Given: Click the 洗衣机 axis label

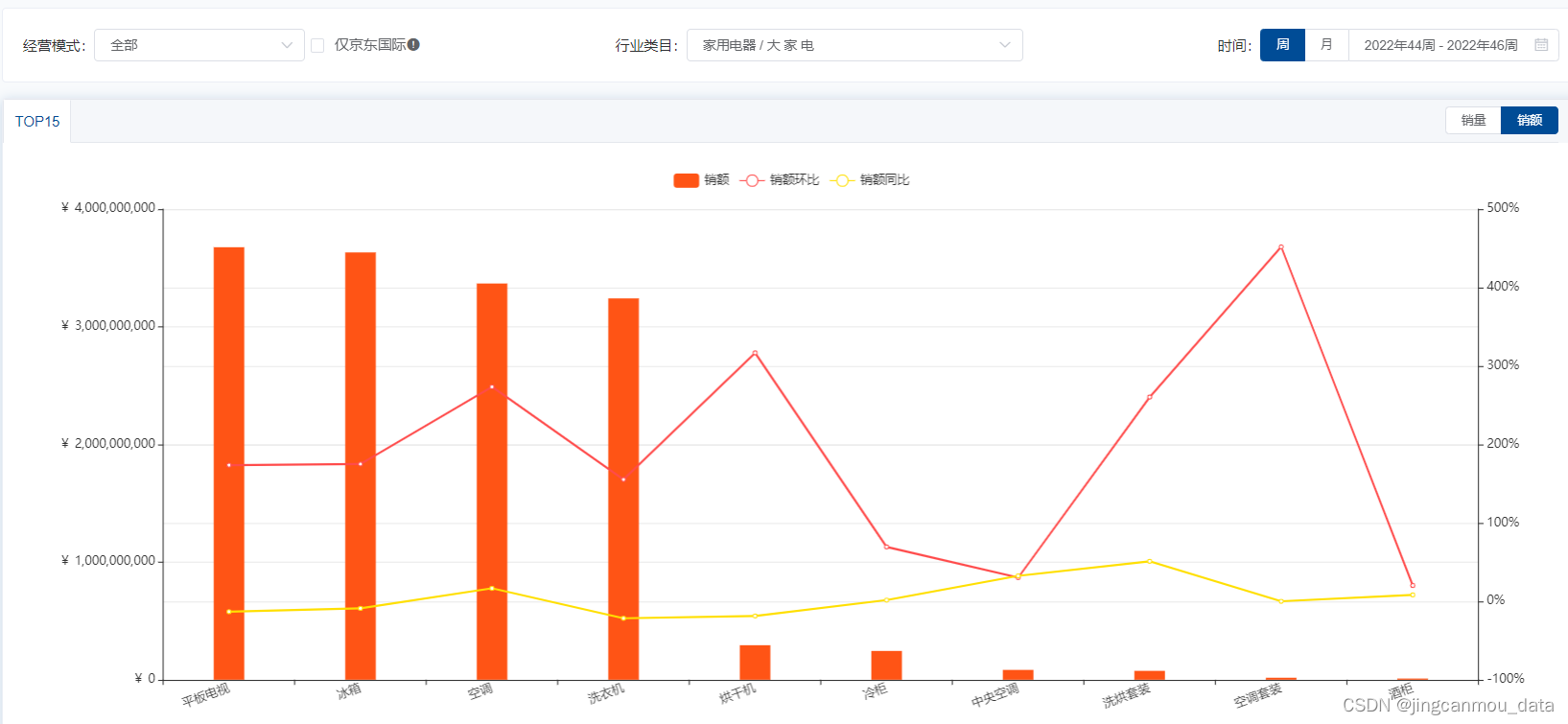Looking at the screenshot, I should [606, 693].
